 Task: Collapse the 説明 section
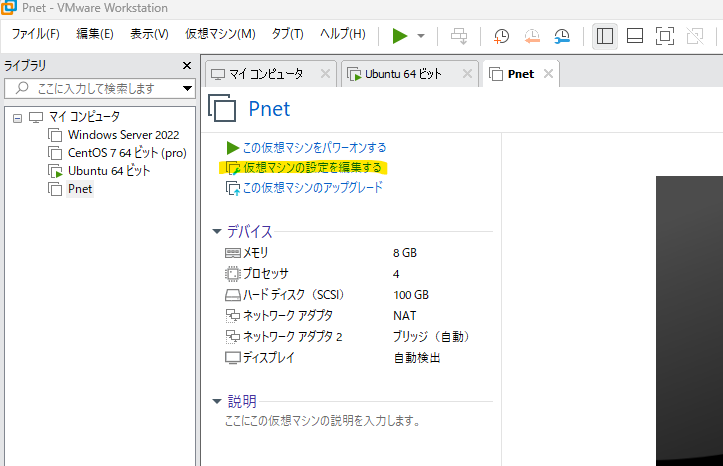(217, 401)
